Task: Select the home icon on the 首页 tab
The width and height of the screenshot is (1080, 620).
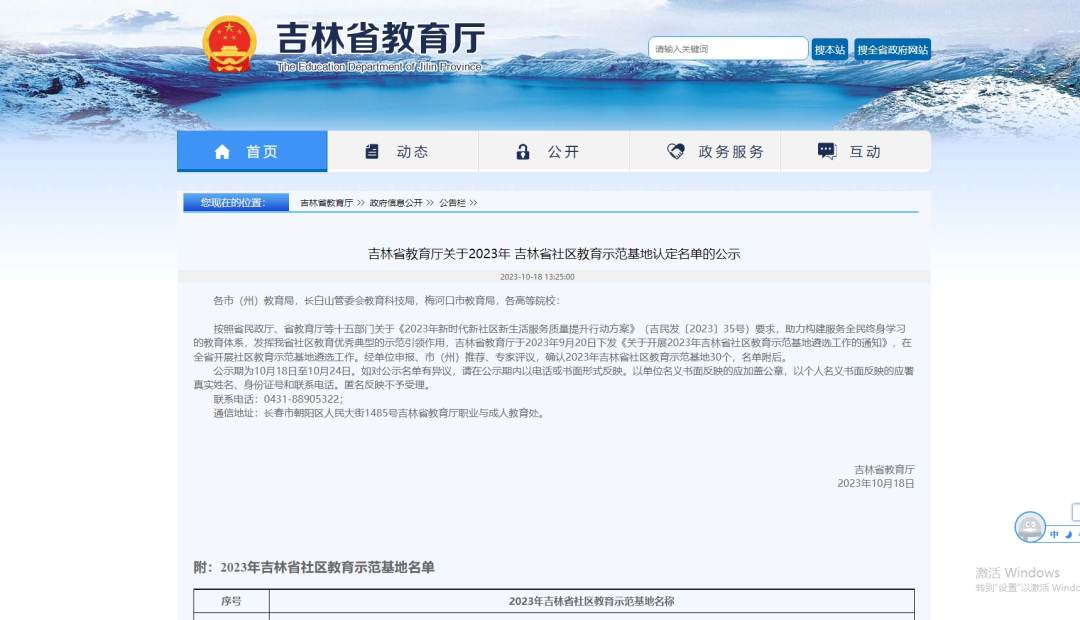Action: pos(221,150)
